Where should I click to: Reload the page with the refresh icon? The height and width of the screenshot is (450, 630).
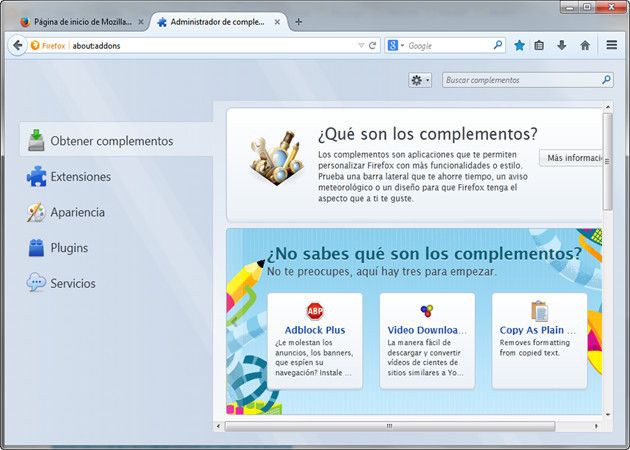point(372,45)
